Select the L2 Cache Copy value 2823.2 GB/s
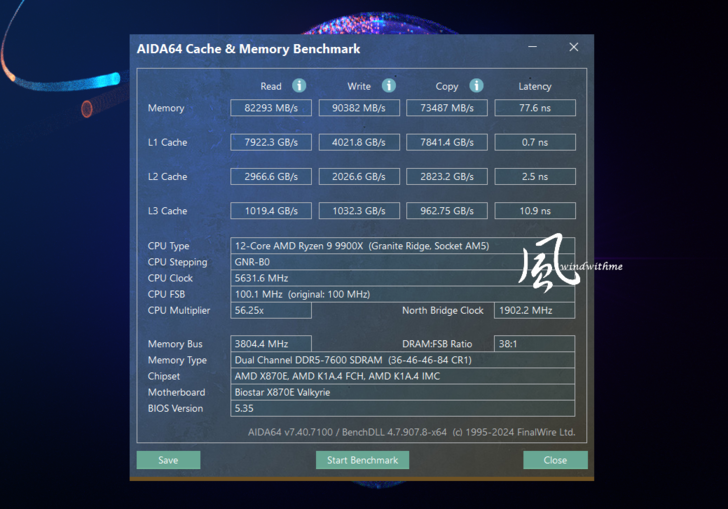The width and height of the screenshot is (728, 509). point(447,176)
